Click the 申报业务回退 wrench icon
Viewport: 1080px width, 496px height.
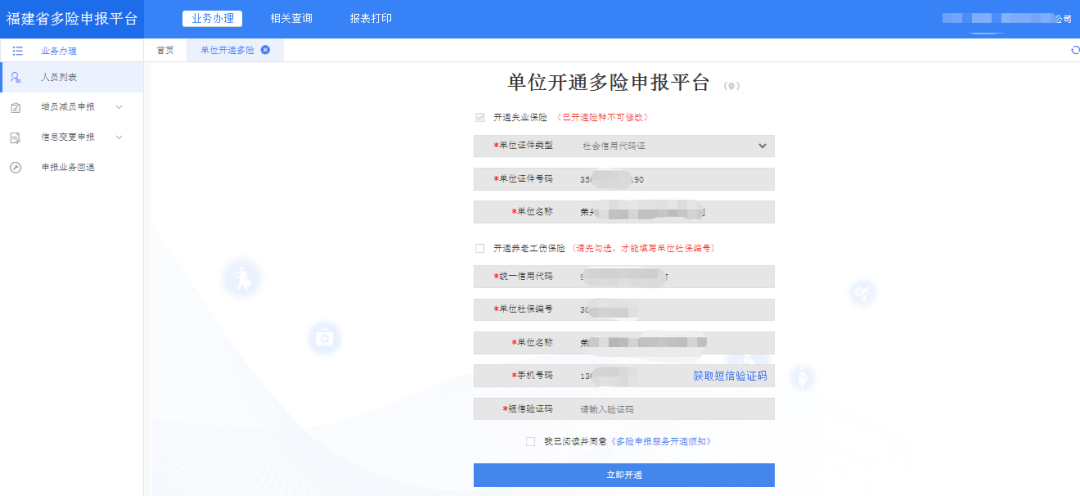click(x=16, y=167)
